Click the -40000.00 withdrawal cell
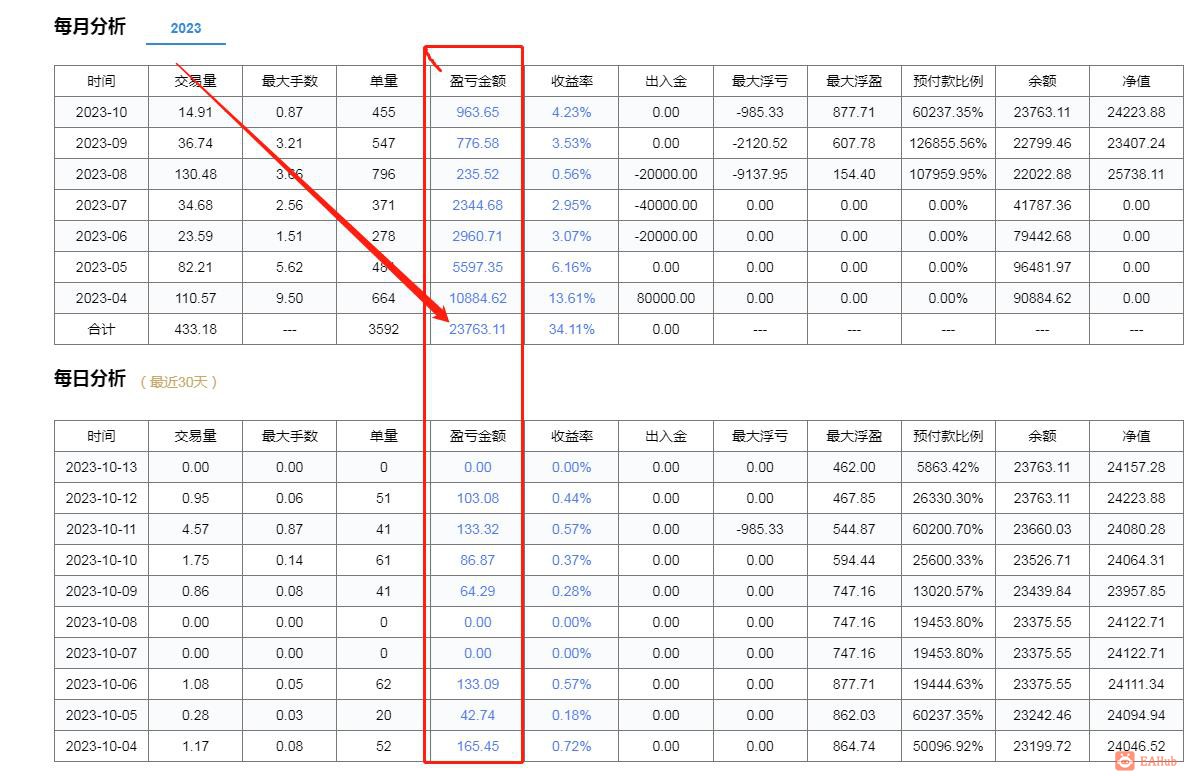 [x=666, y=205]
